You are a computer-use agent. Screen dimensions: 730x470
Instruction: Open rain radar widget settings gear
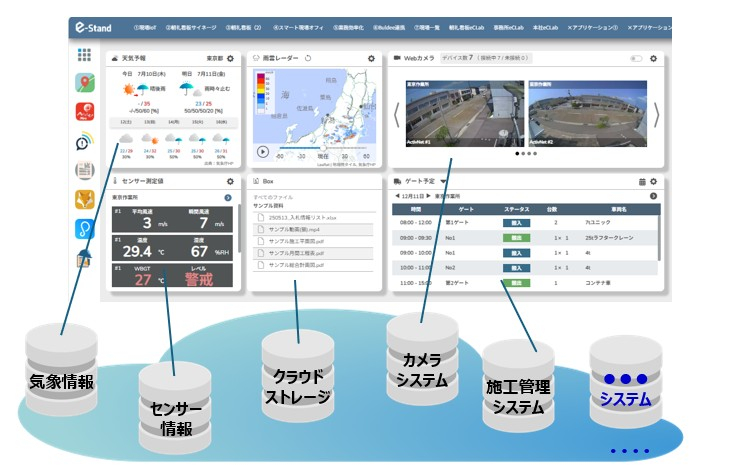[x=372, y=60]
